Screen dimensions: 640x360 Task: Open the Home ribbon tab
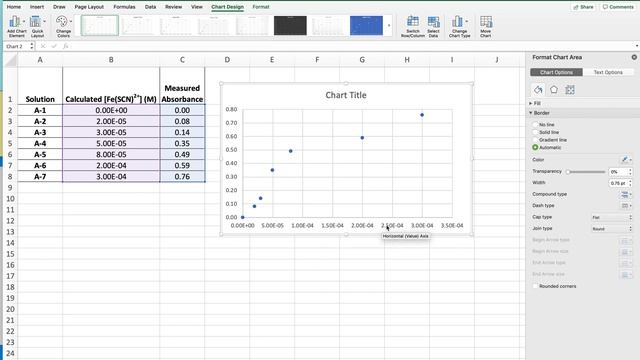14,7
